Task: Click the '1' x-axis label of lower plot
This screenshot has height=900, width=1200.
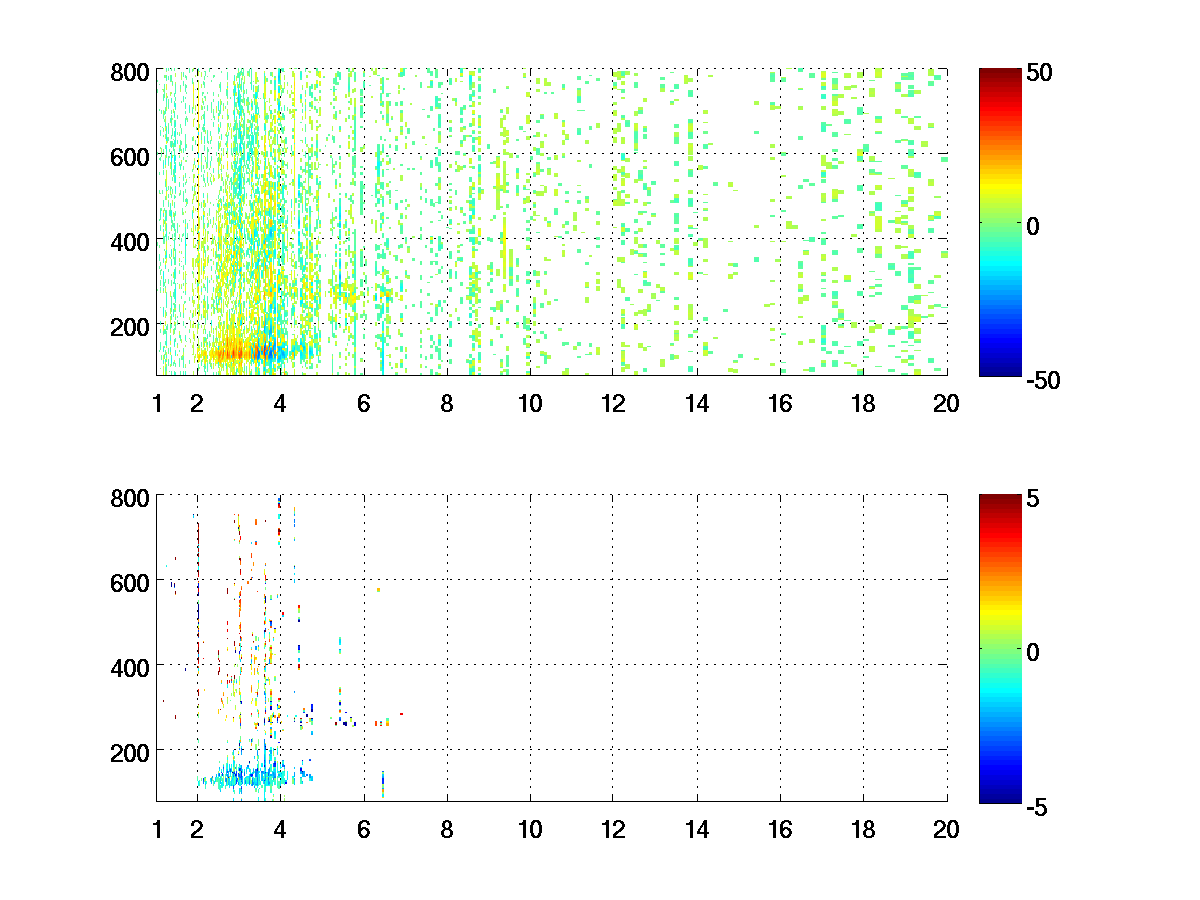Action: (157, 829)
